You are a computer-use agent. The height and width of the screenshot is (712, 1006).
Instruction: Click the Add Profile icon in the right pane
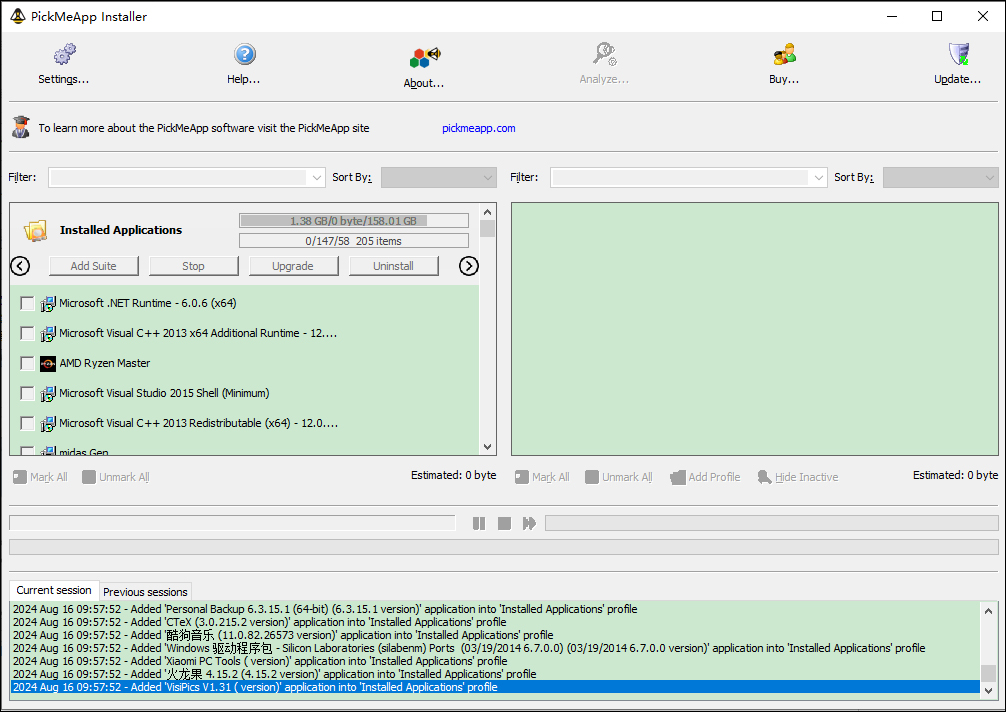click(x=678, y=477)
